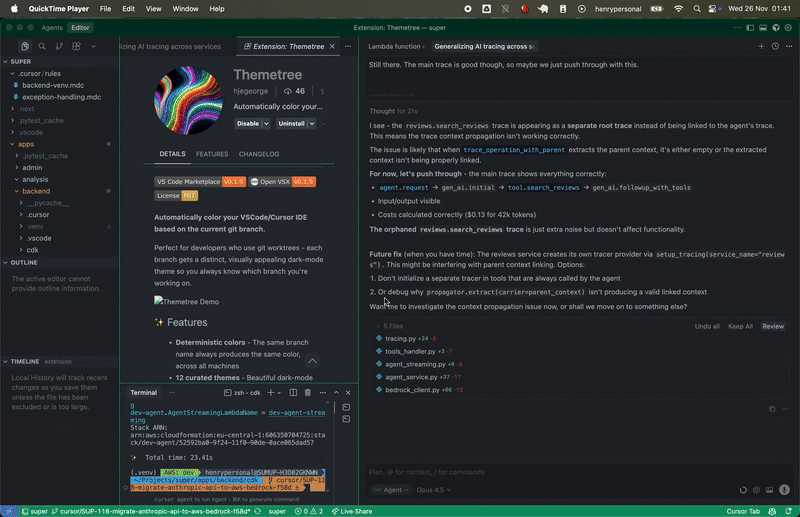Toggle Cursor Tab in status bar
The width and height of the screenshot is (800, 517).
(743, 511)
